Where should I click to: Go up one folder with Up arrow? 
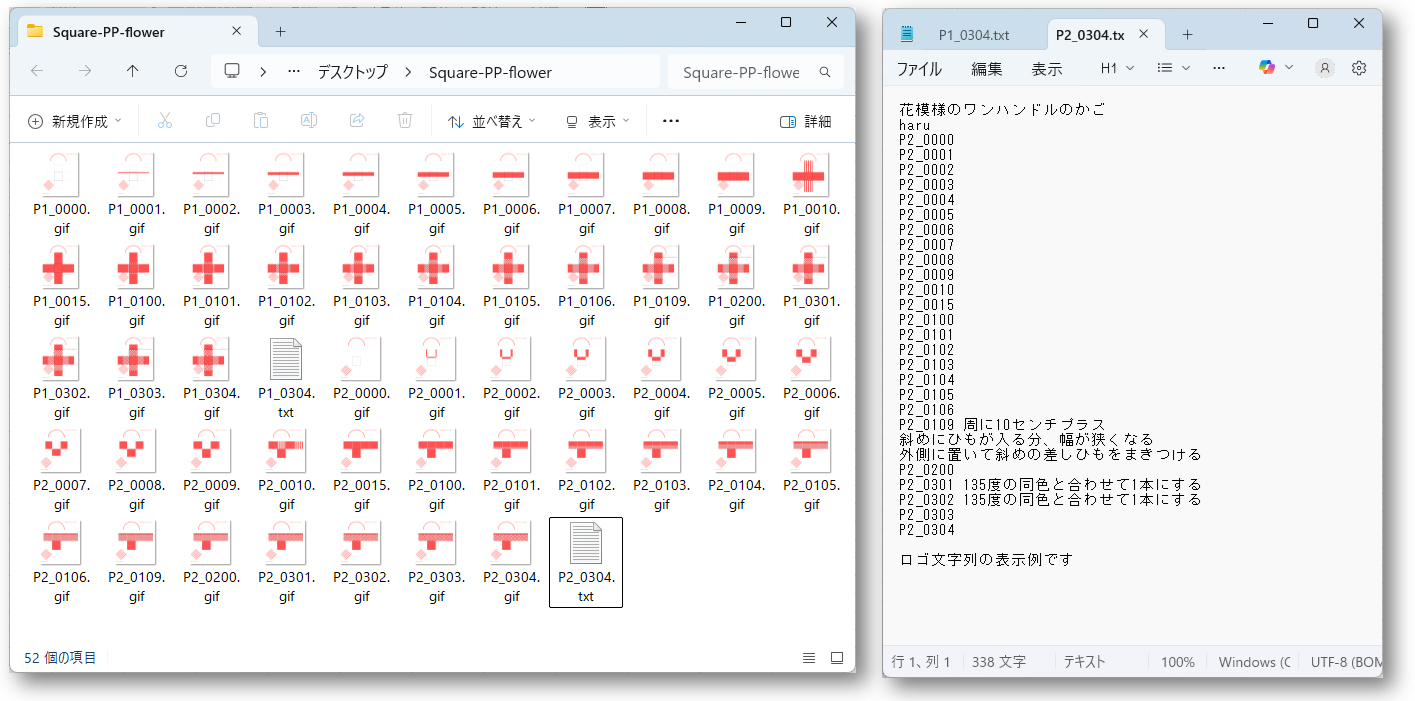(x=133, y=71)
